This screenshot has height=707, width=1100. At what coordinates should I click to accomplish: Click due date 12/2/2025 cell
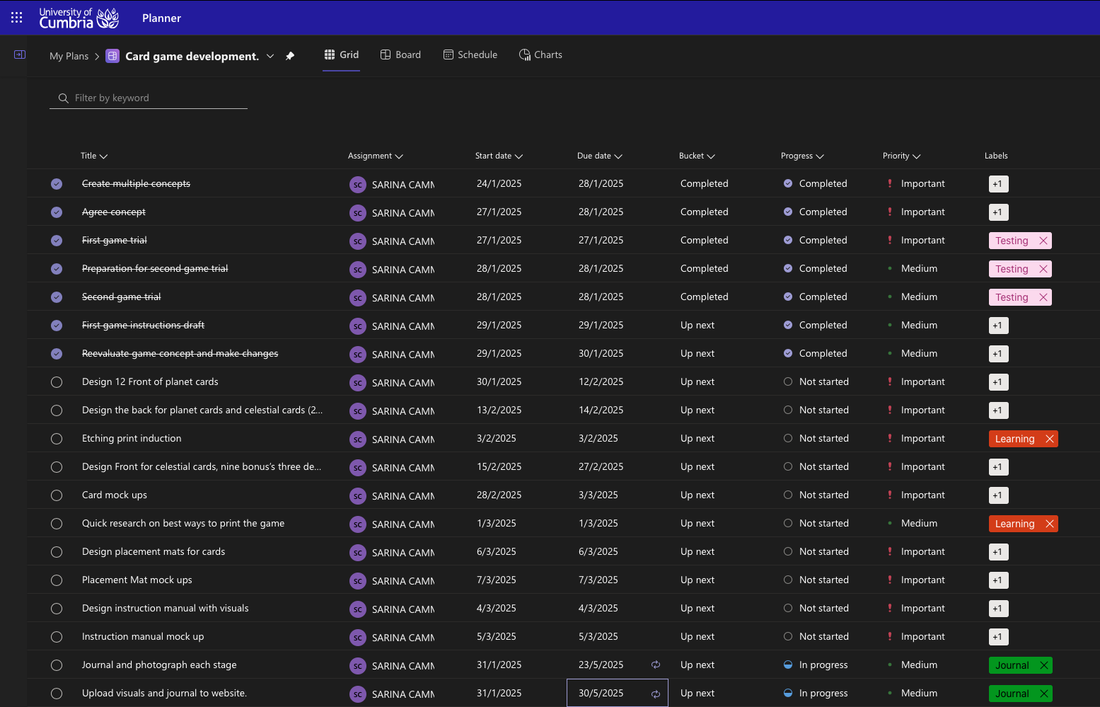pyautogui.click(x=601, y=382)
